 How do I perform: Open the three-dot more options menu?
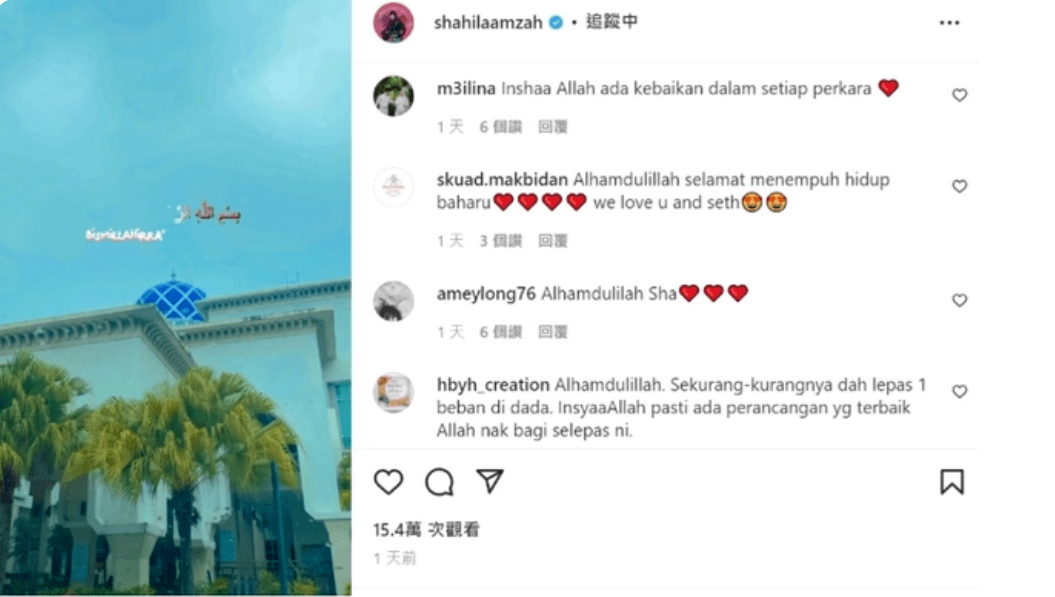tap(949, 23)
